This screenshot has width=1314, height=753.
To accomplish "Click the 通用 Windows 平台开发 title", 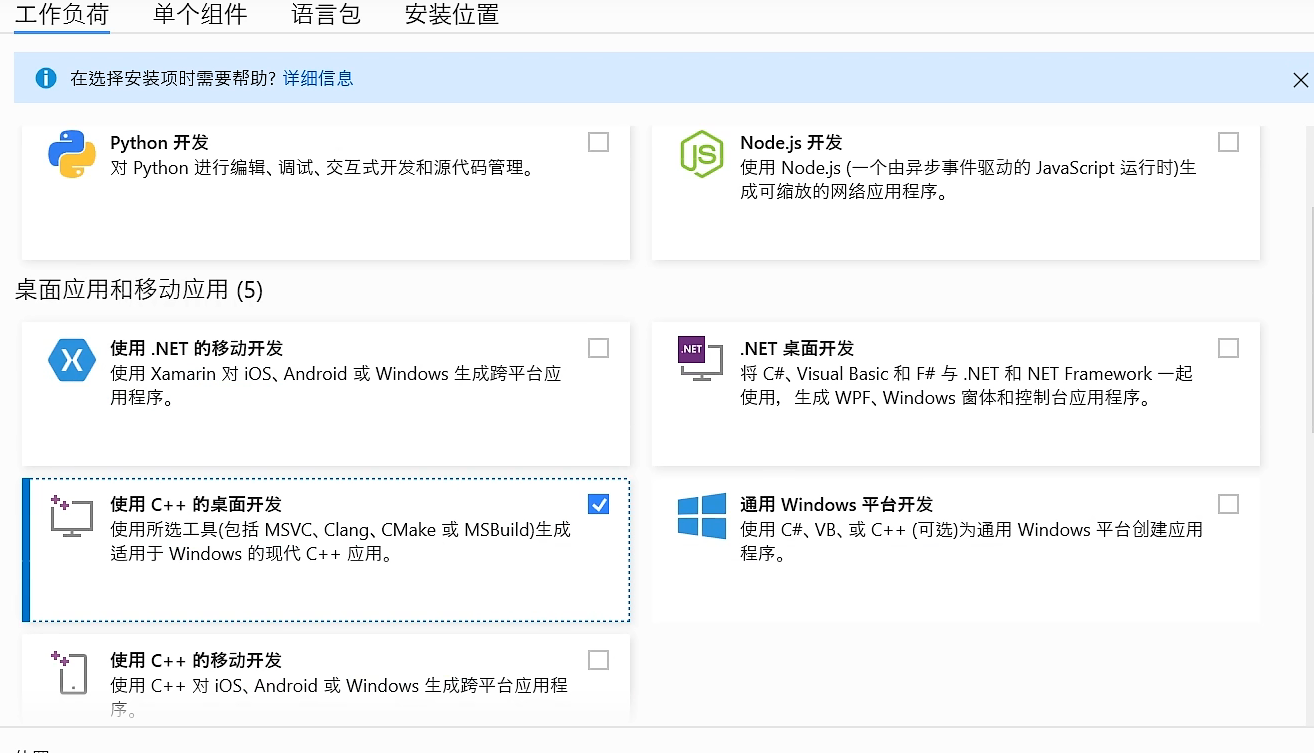I will click(x=836, y=504).
